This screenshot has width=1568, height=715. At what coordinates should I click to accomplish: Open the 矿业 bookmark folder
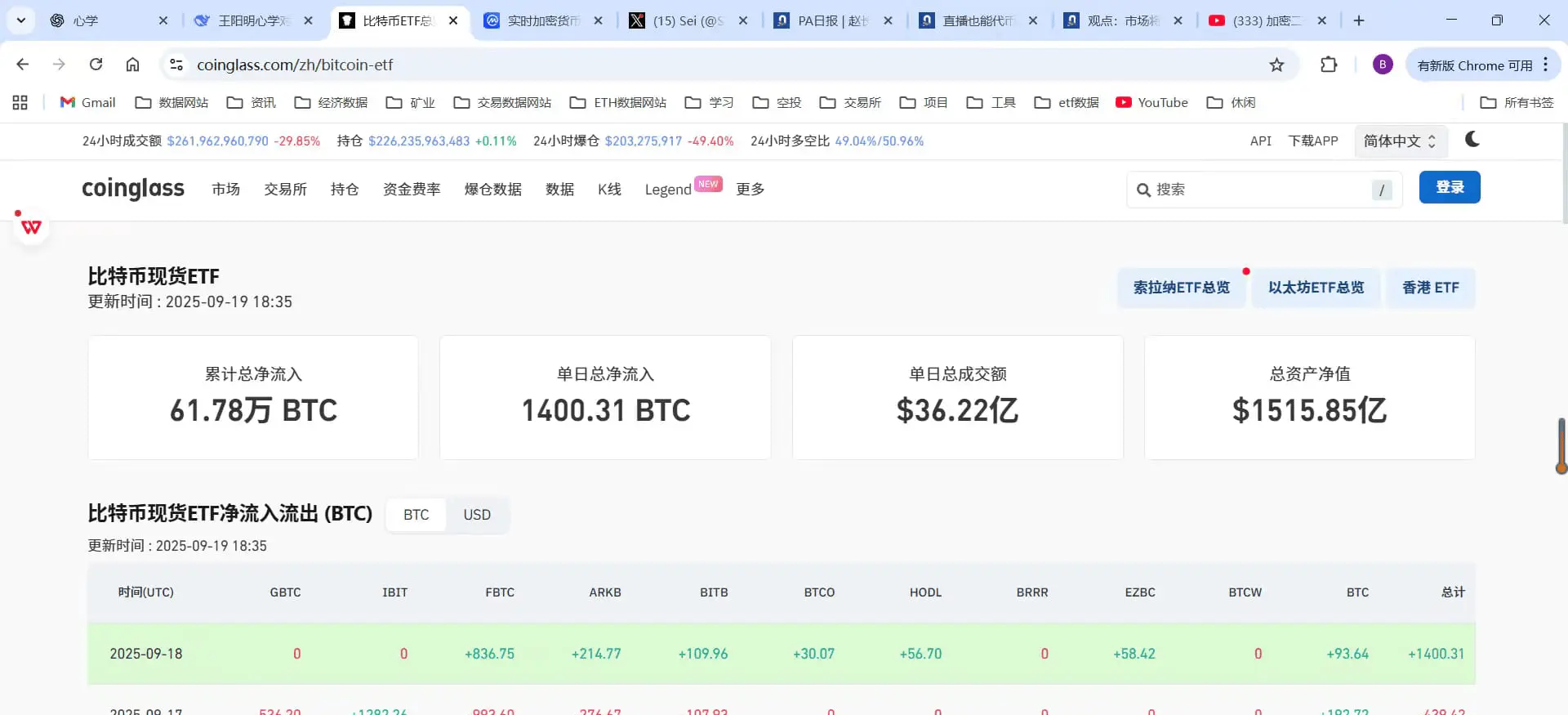(x=411, y=102)
